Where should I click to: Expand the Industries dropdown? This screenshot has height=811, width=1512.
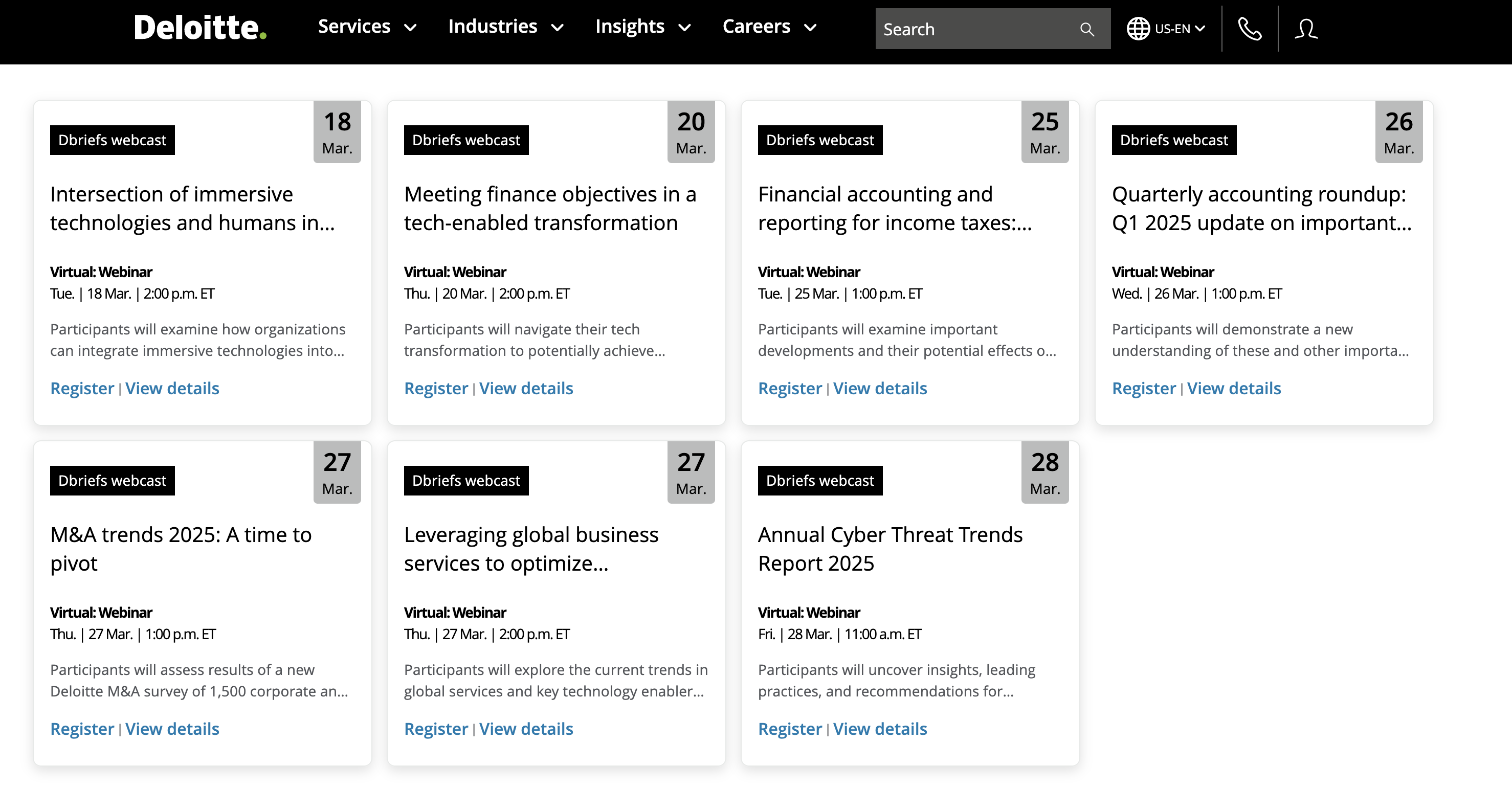click(x=505, y=27)
